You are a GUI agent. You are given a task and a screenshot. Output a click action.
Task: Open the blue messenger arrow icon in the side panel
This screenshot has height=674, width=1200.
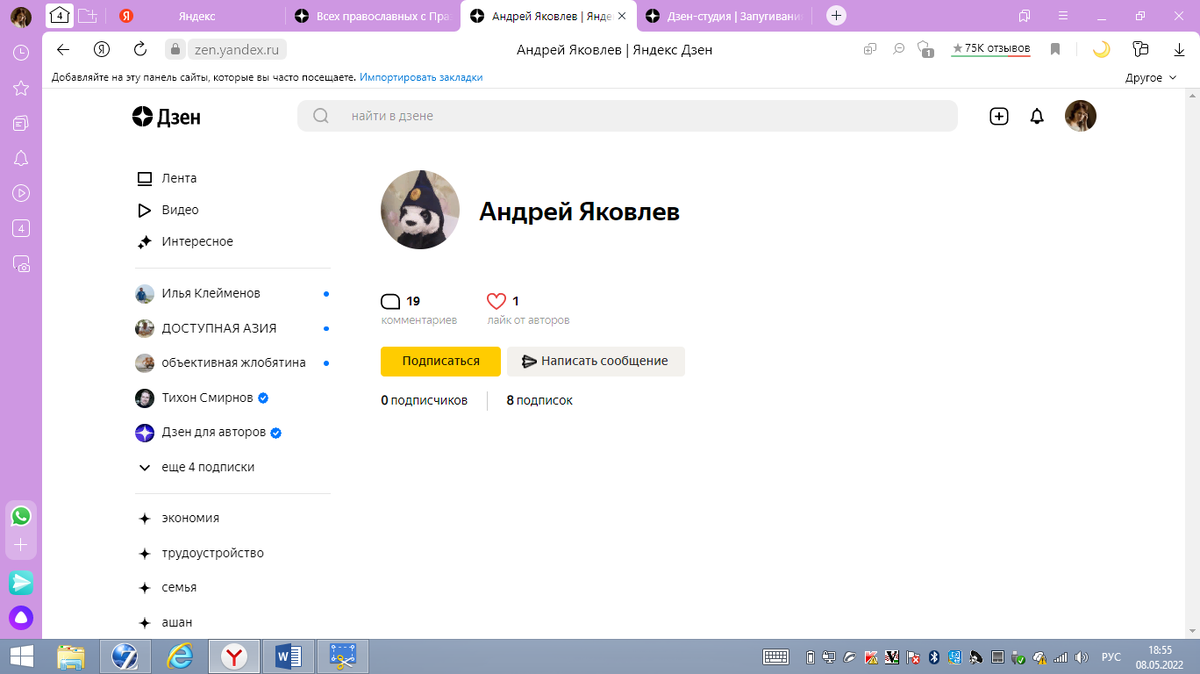[21, 582]
